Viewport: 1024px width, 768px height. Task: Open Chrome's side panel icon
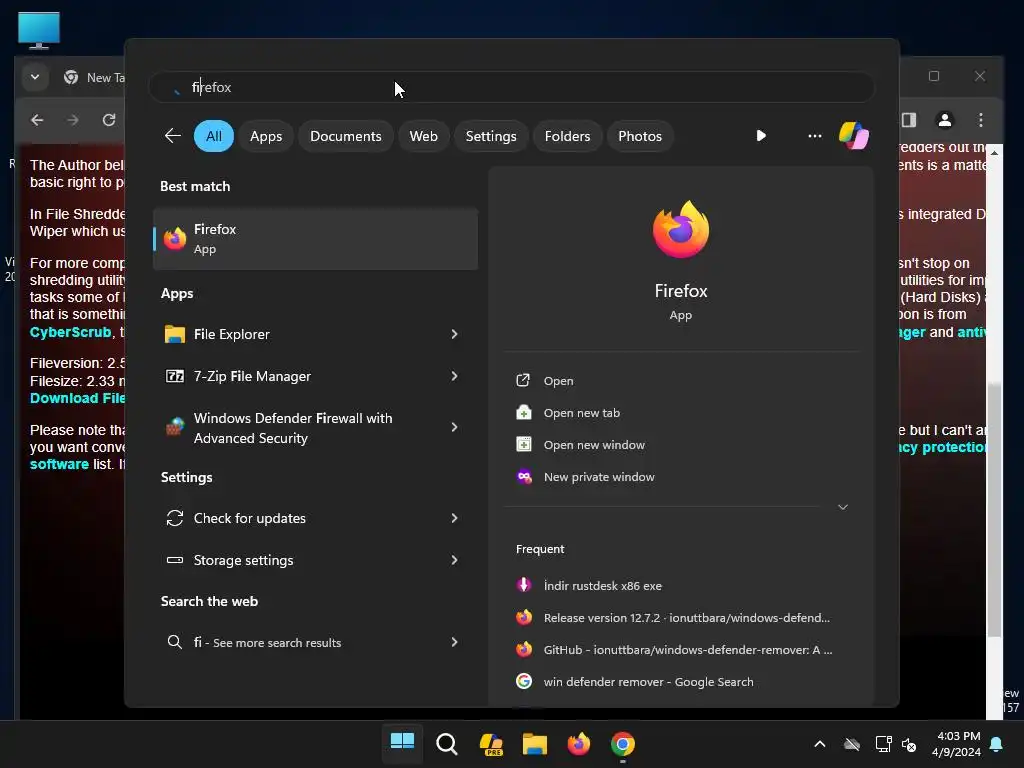909,120
